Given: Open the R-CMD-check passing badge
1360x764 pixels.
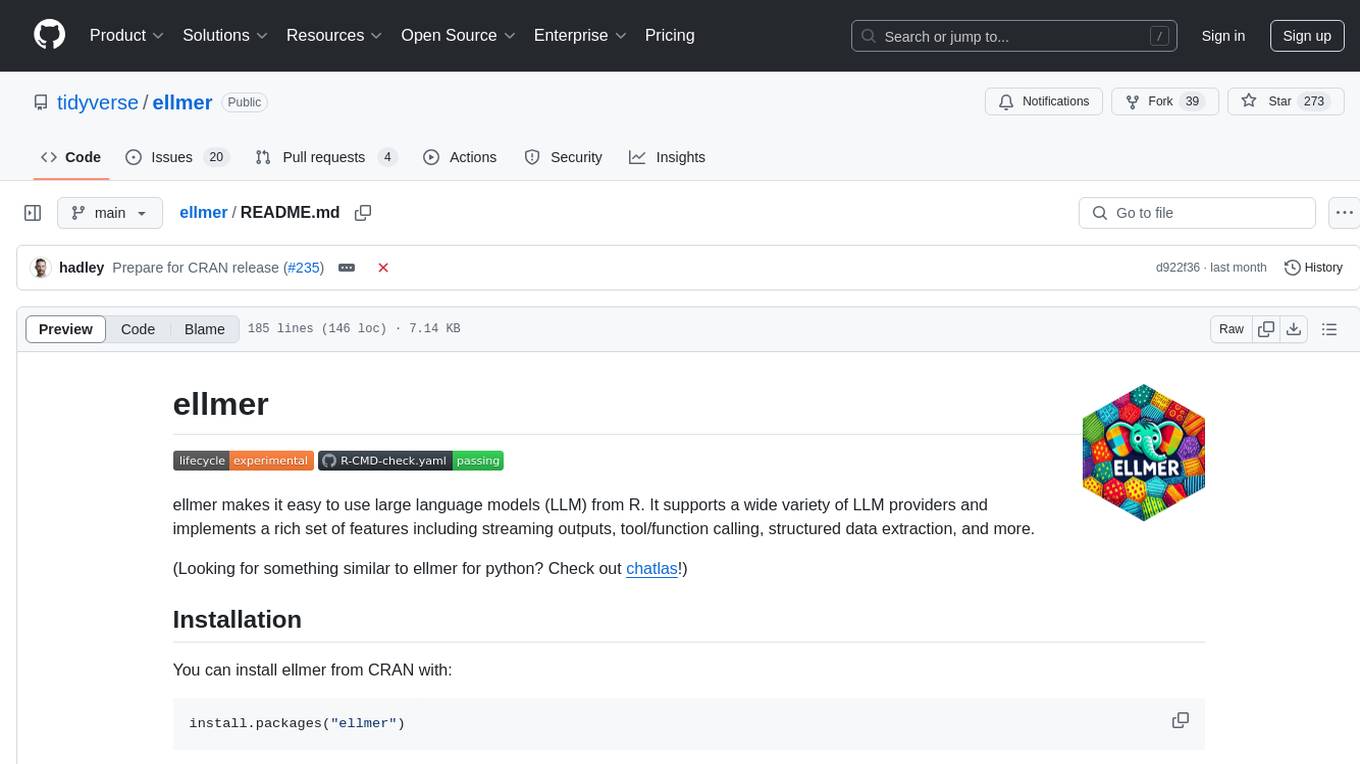Looking at the screenshot, I should (x=411, y=460).
